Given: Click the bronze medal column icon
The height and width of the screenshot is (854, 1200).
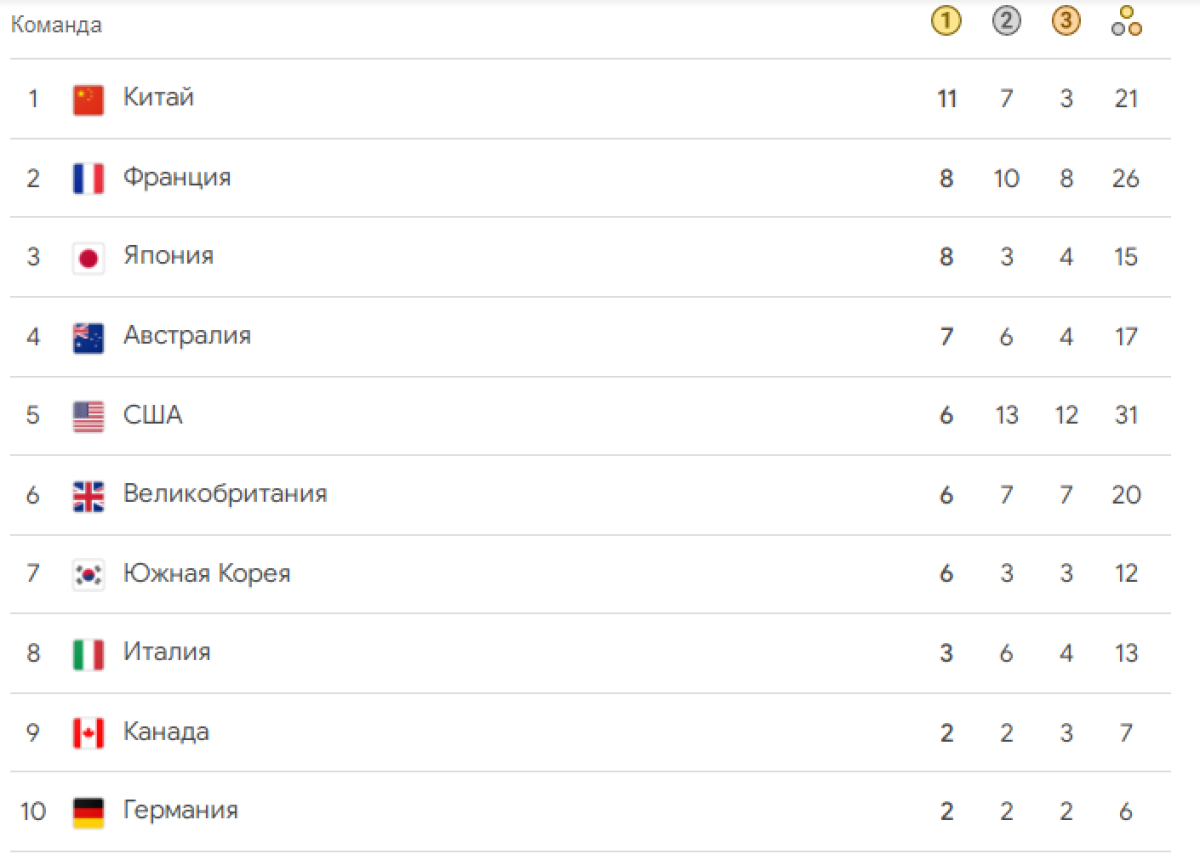Looking at the screenshot, I should click(1066, 22).
